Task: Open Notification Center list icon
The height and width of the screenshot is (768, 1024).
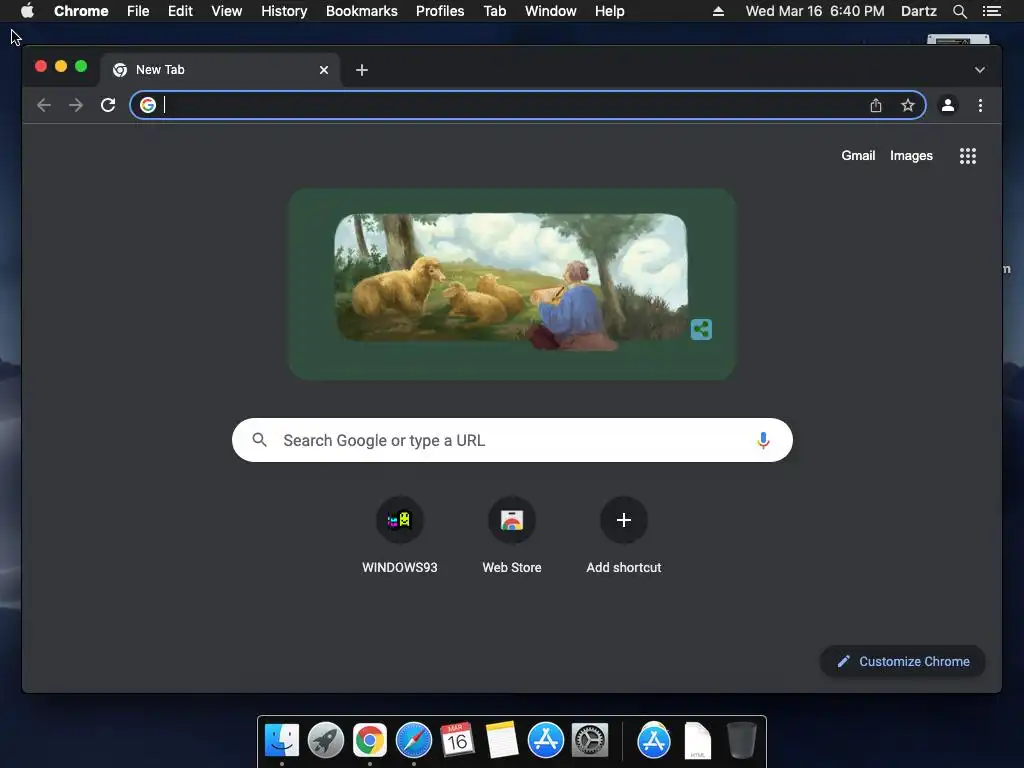Action: click(x=992, y=11)
